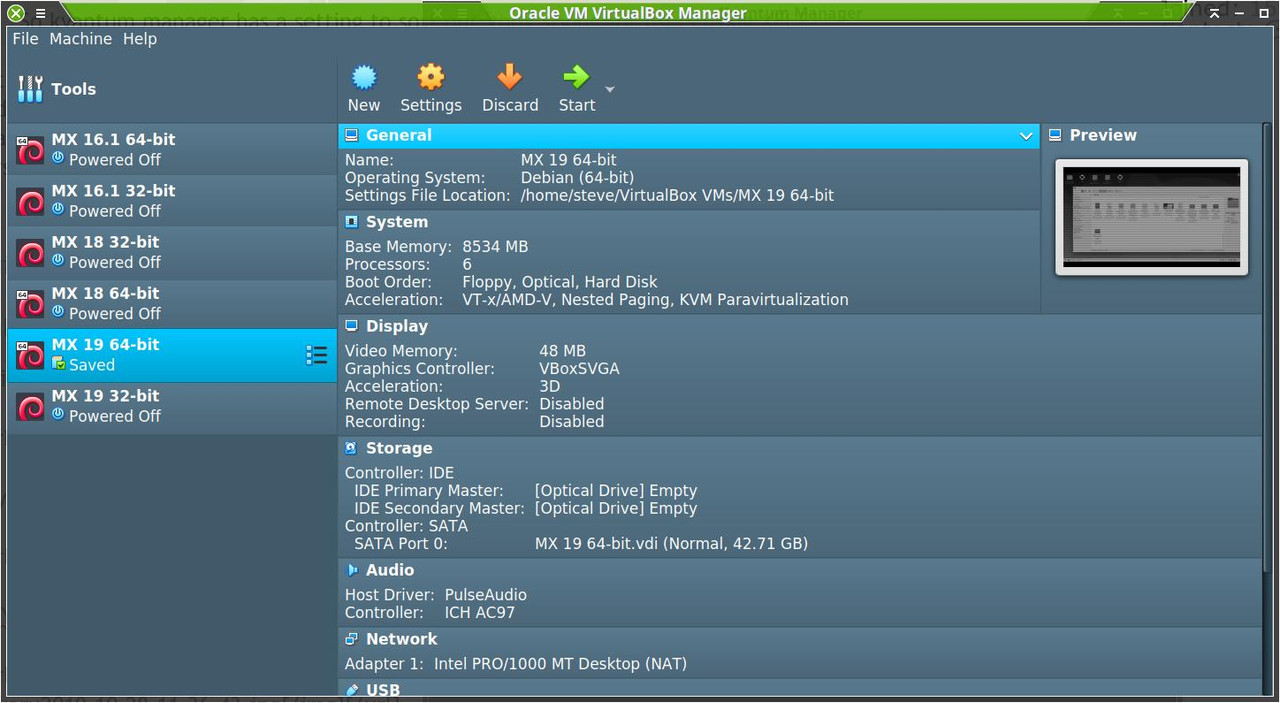Open the Machine menu

pyautogui.click(x=81, y=39)
